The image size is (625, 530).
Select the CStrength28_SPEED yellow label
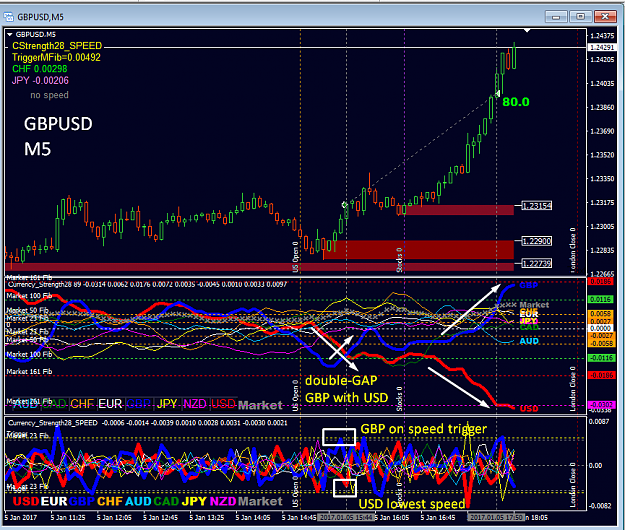point(57,46)
